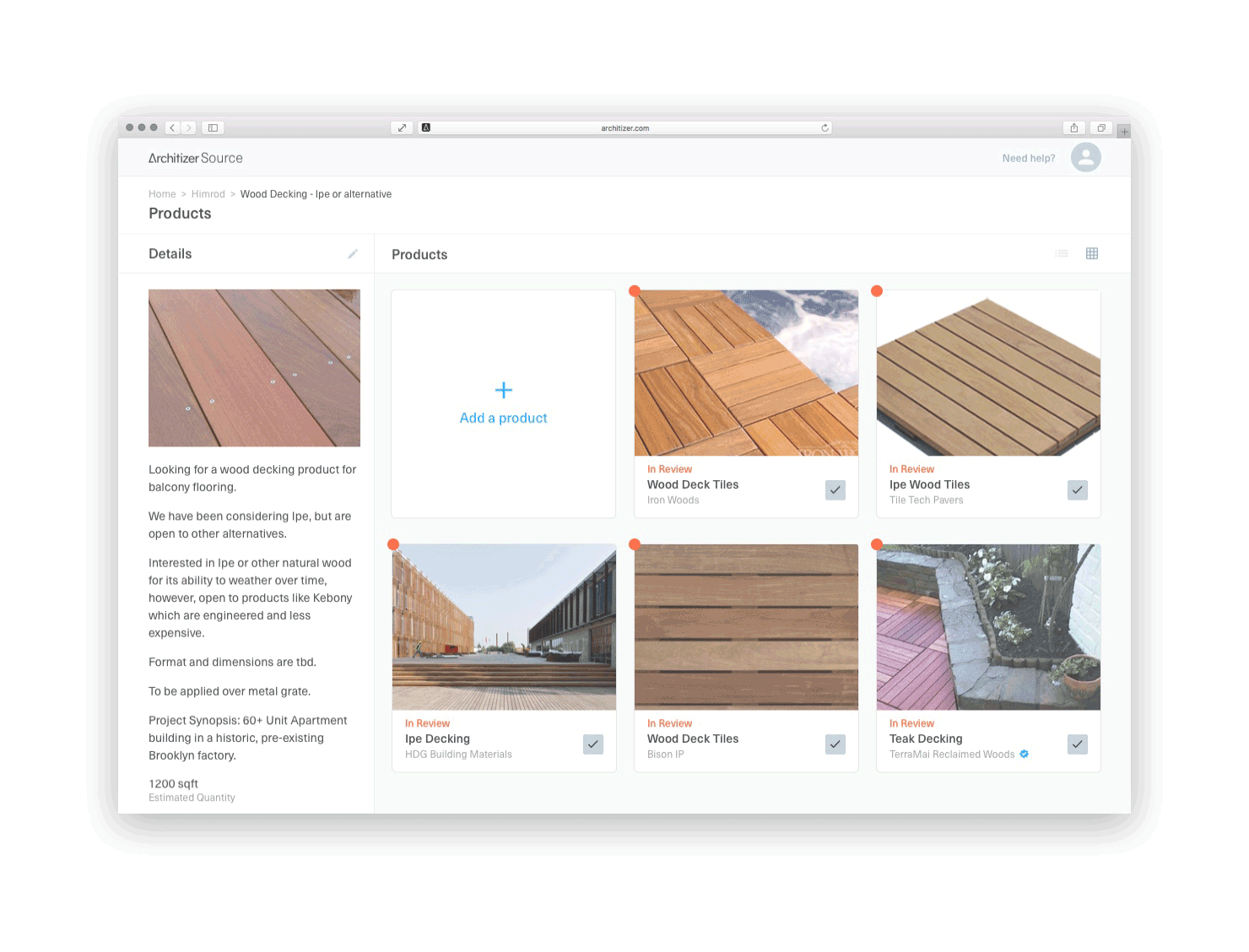1249x952 pixels.
Task: Click the Need help? link
Action: point(1029,158)
